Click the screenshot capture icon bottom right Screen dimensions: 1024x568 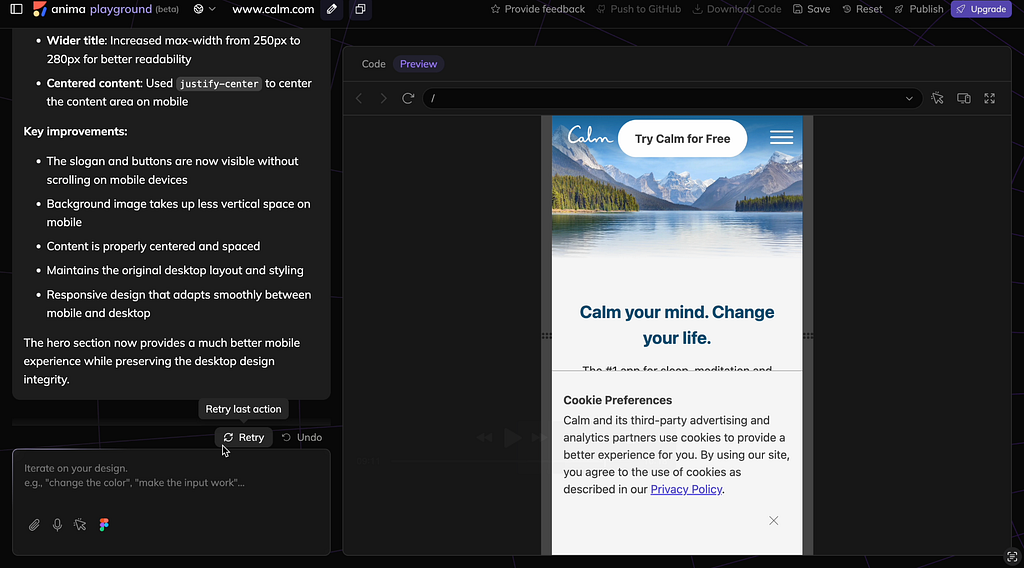1012,557
